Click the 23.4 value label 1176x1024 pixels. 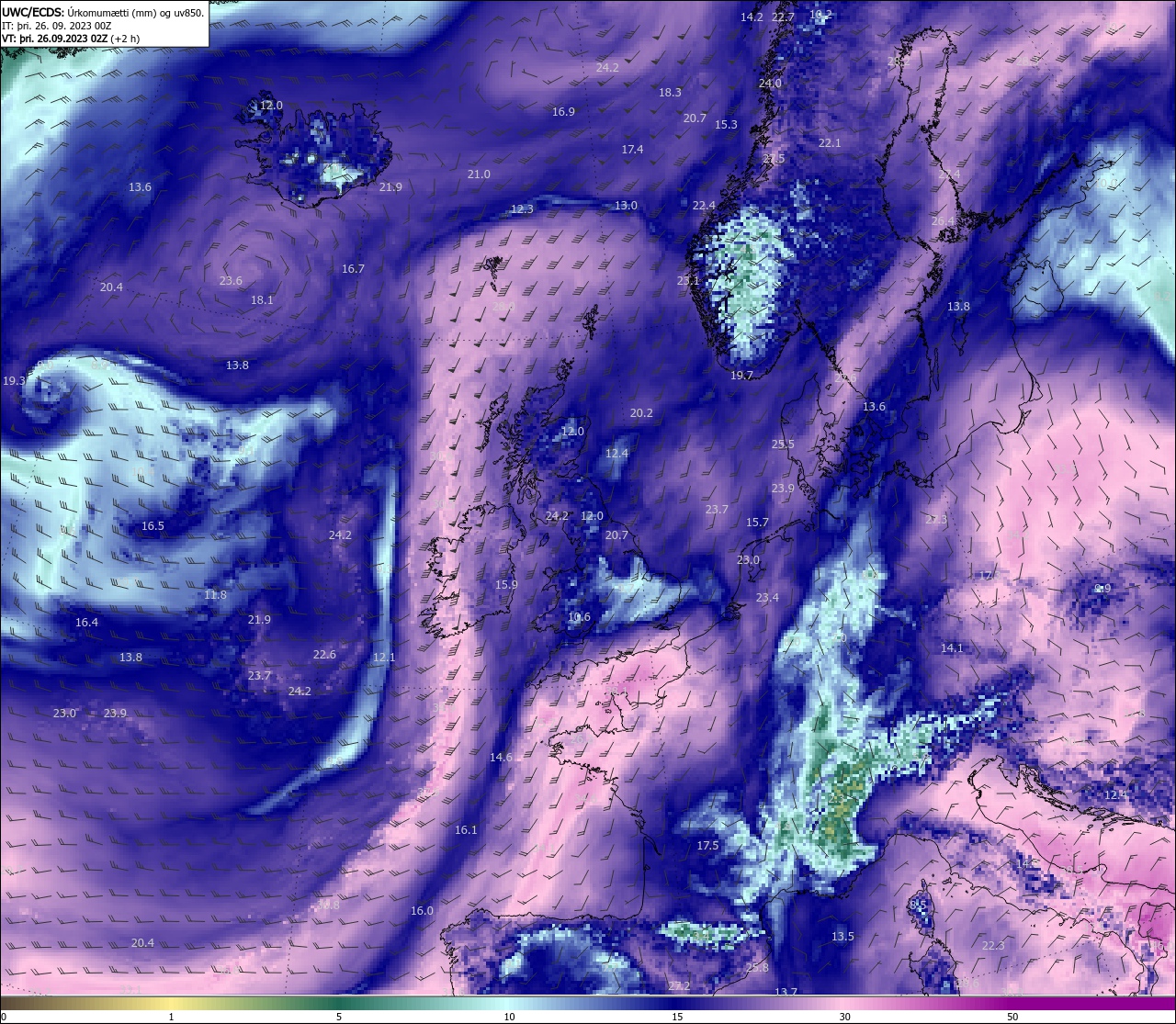click(x=767, y=598)
